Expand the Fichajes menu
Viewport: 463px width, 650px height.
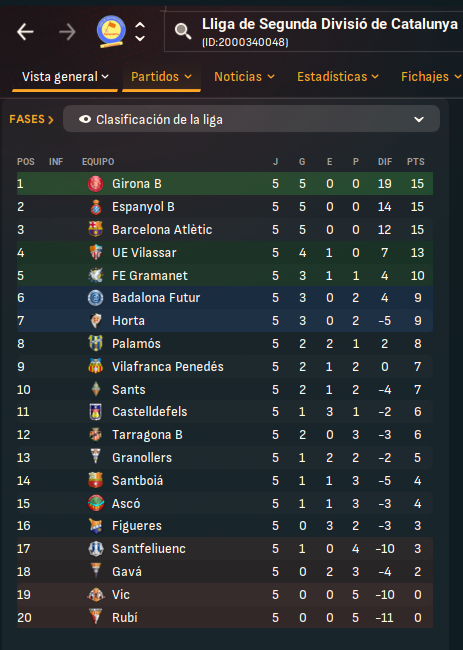tap(431, 77)
